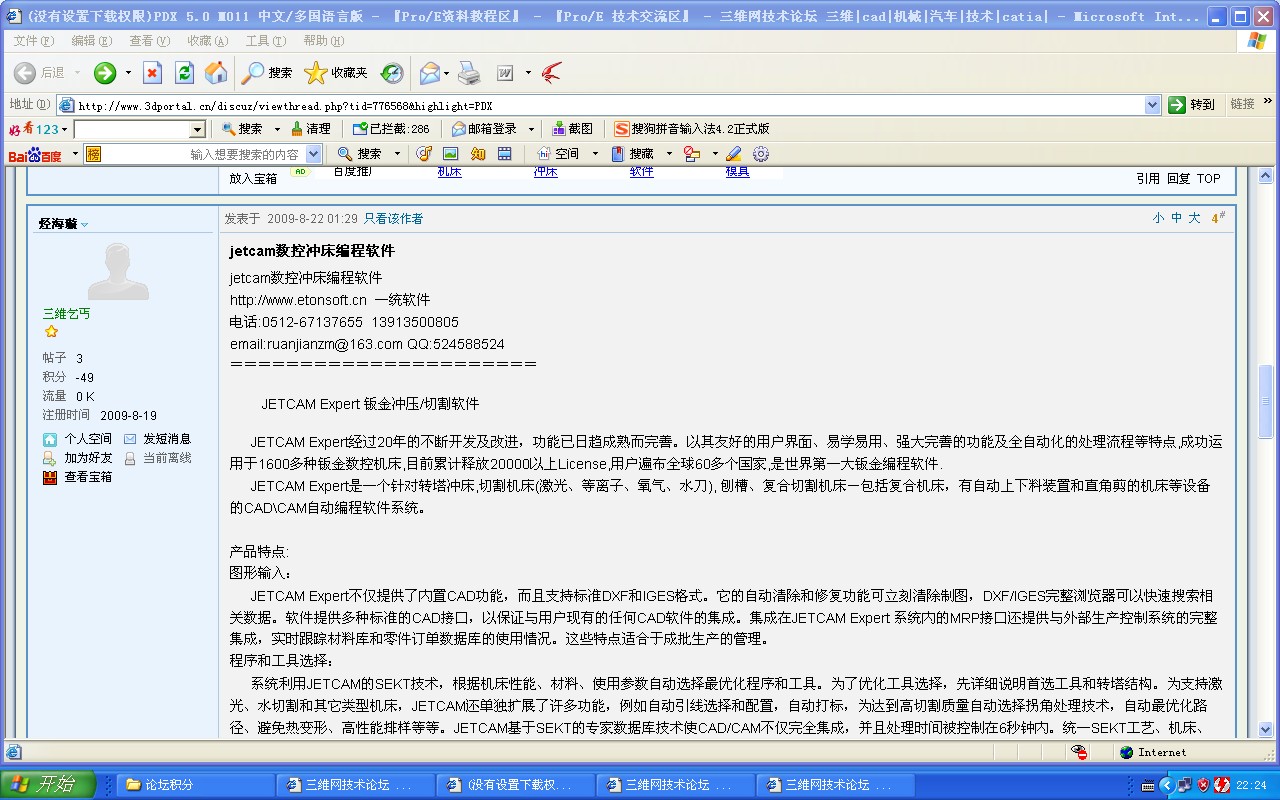The height and width of the screenshot is (800, 1280).
Task: Go to the home page icon
Action: click(x=216, y=73)
